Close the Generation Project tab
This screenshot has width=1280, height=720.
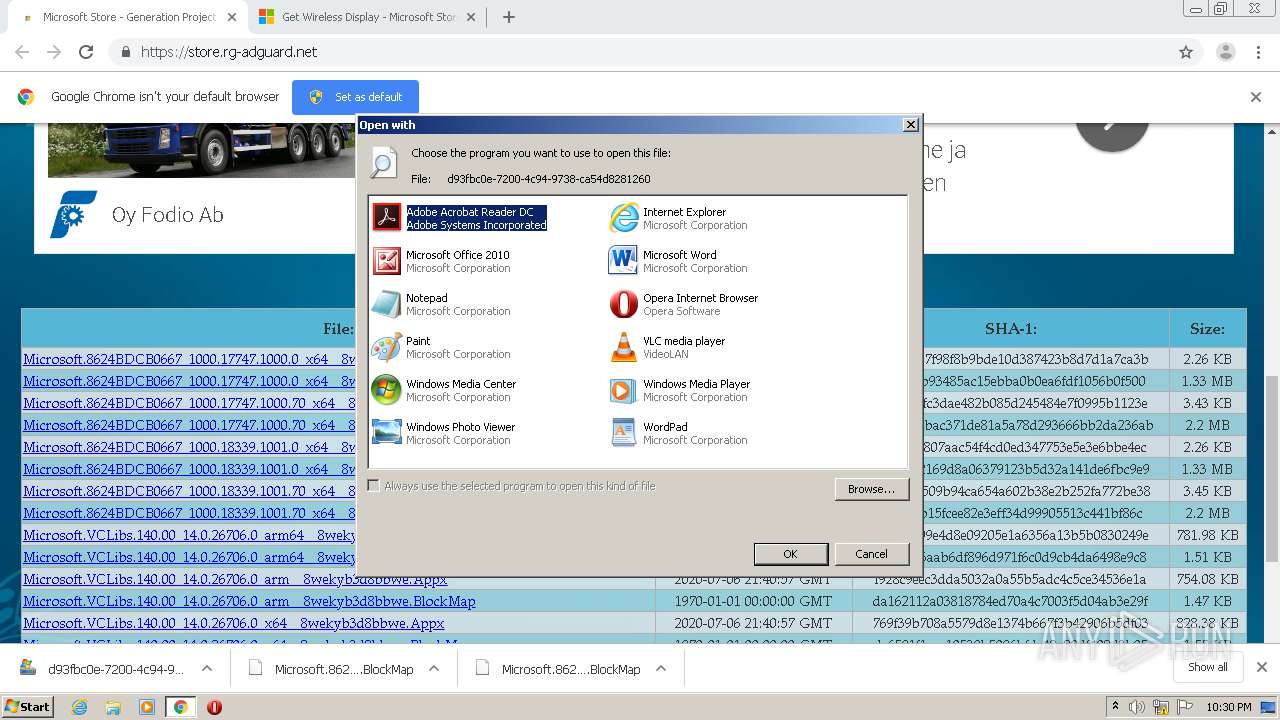232,17
